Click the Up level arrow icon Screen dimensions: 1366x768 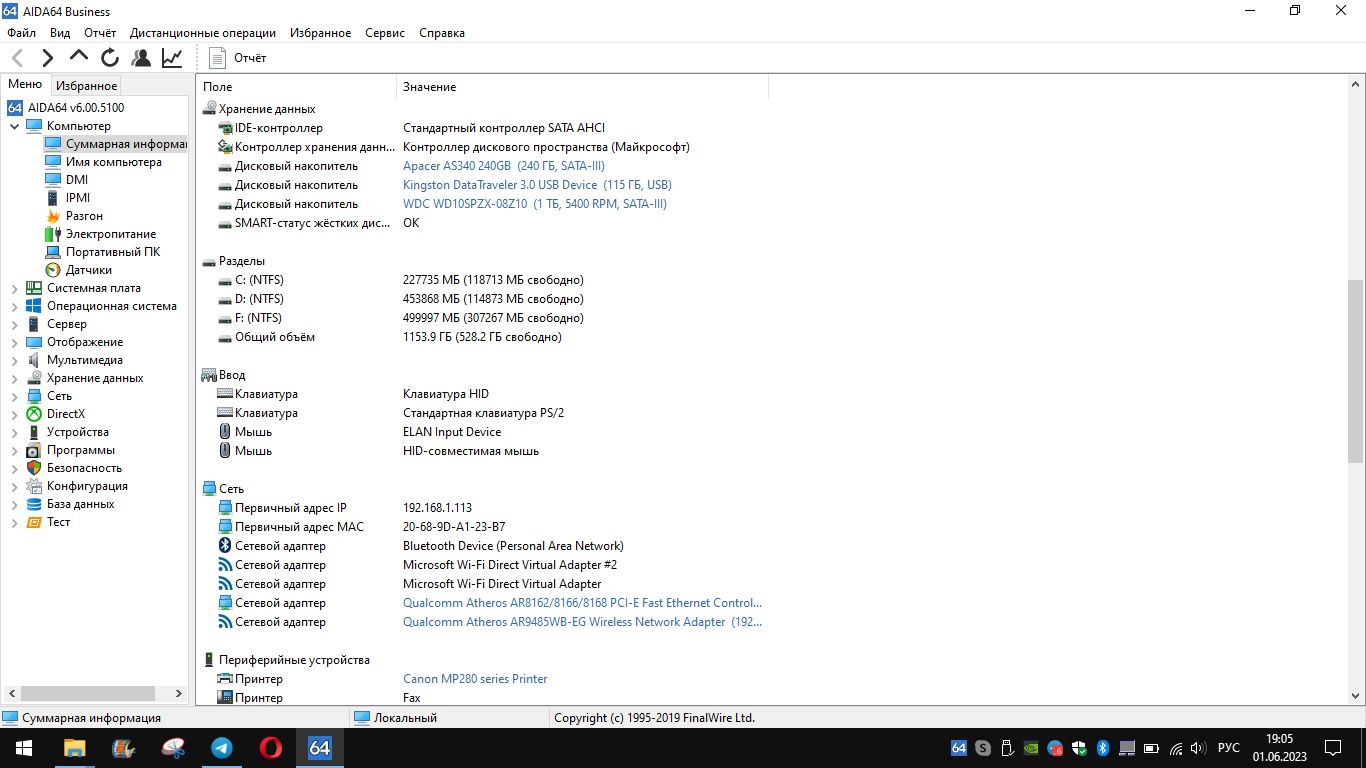point(79,57)
